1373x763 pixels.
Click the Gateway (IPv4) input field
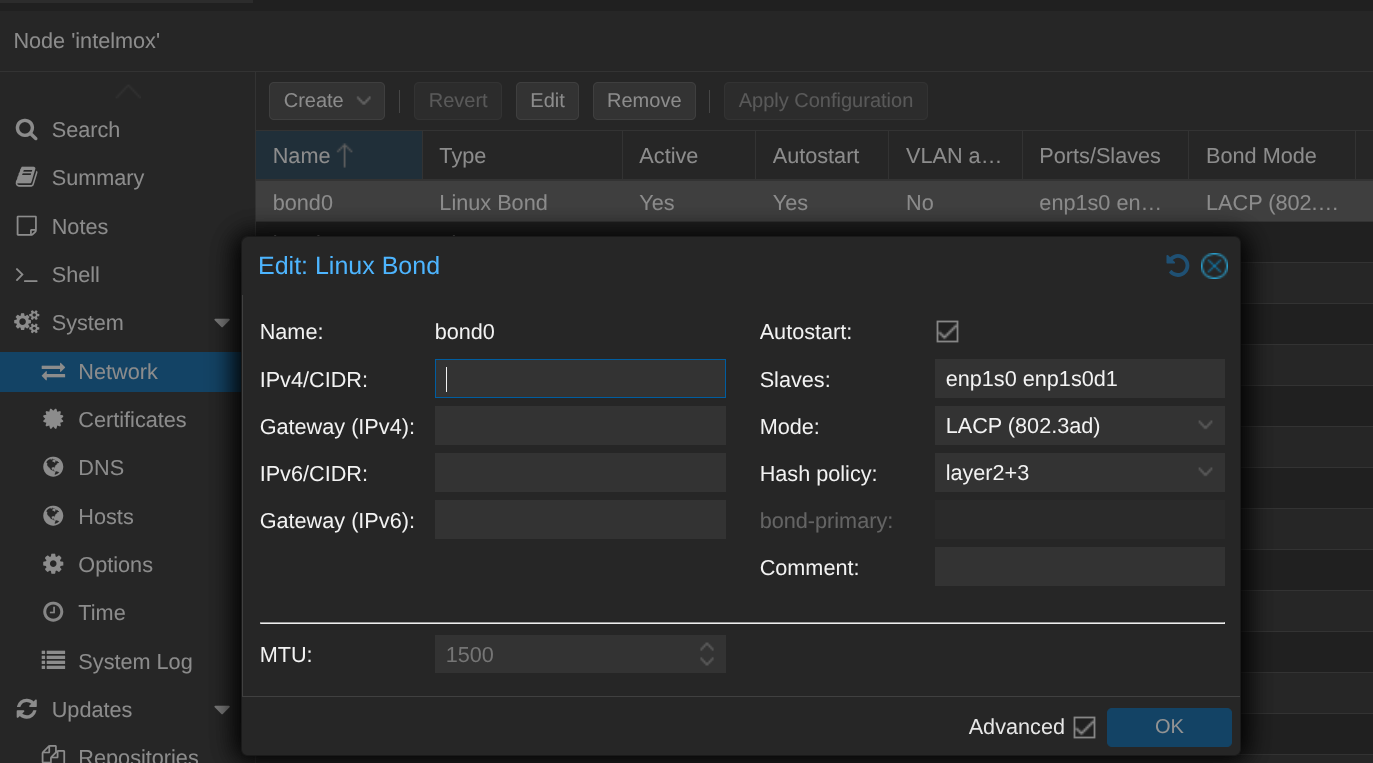580,426
